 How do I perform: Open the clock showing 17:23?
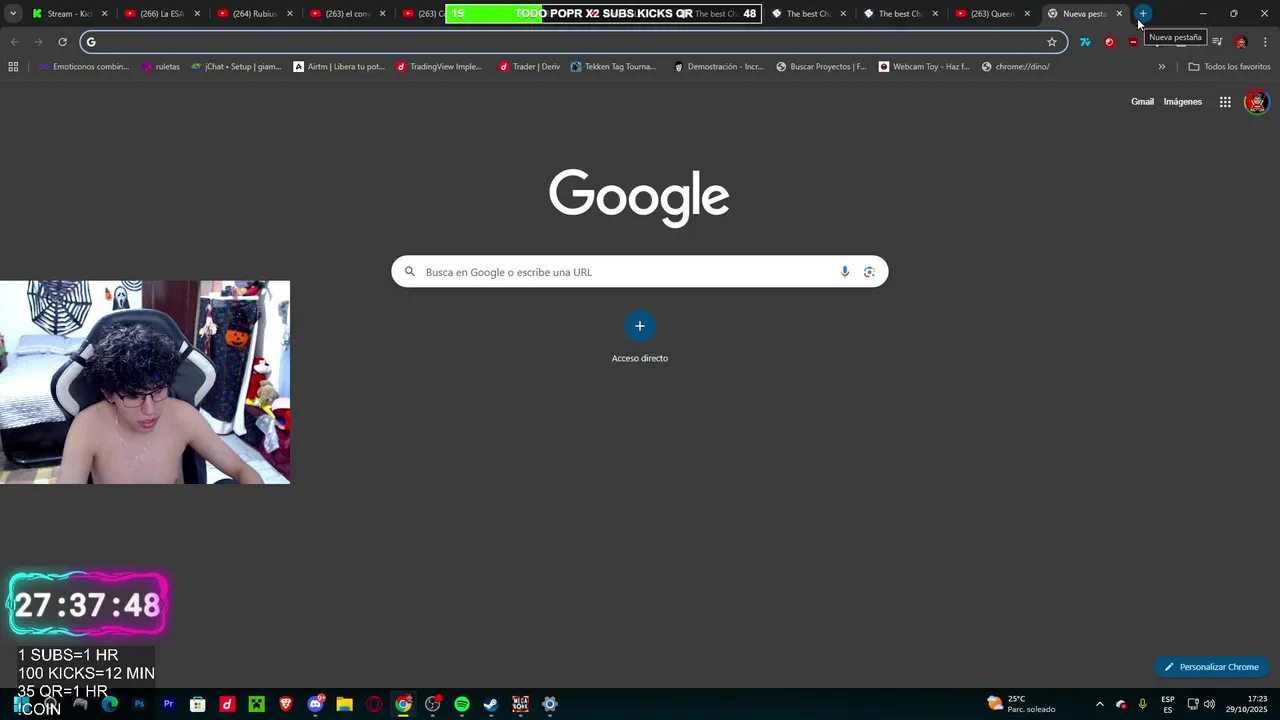(1247, 704)
